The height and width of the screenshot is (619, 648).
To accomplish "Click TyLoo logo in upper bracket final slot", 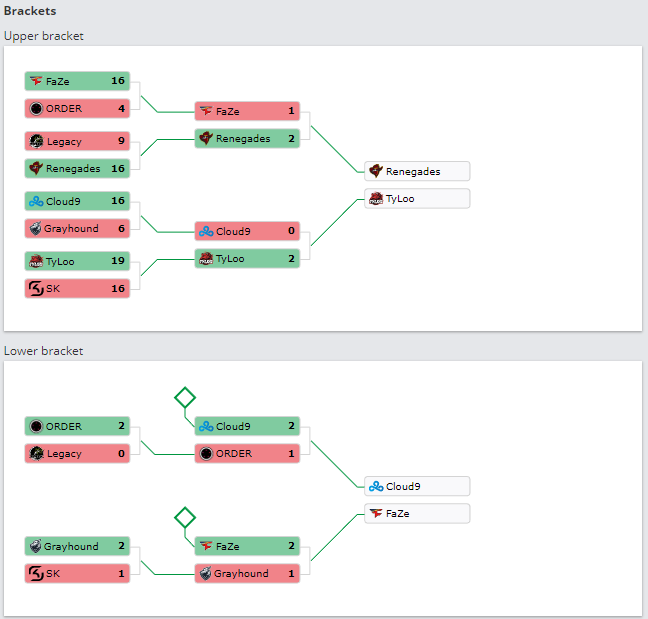I will (376, 198).
